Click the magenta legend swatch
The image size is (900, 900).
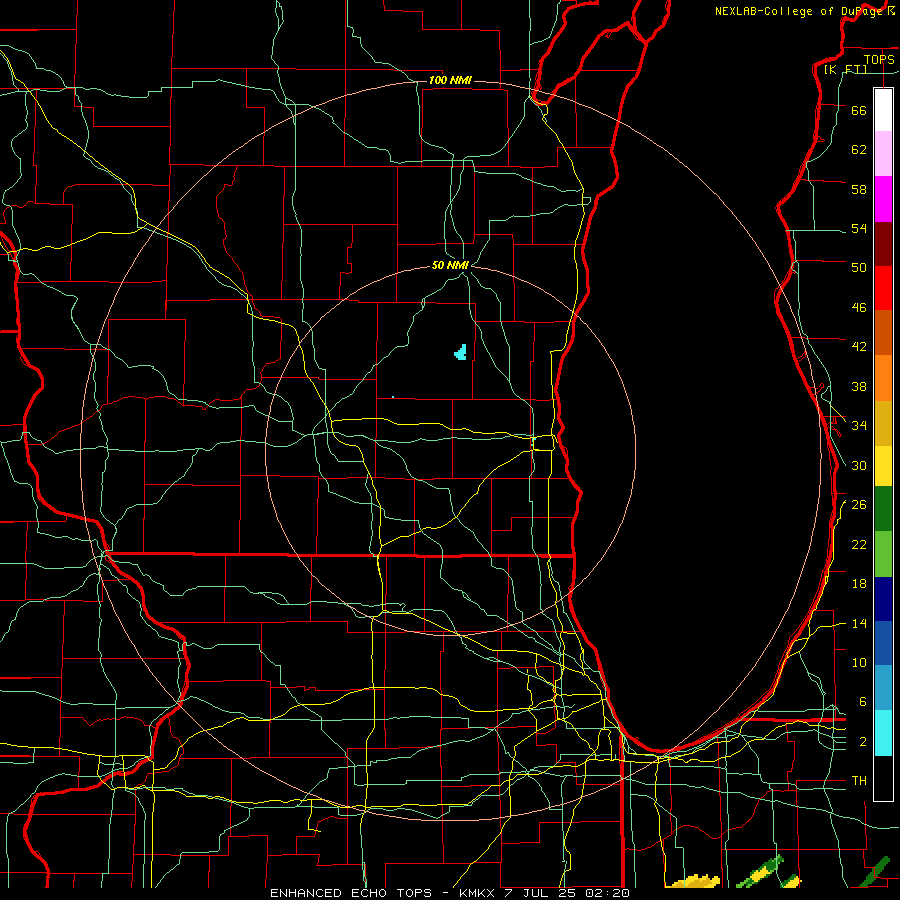tap(883, 199)
